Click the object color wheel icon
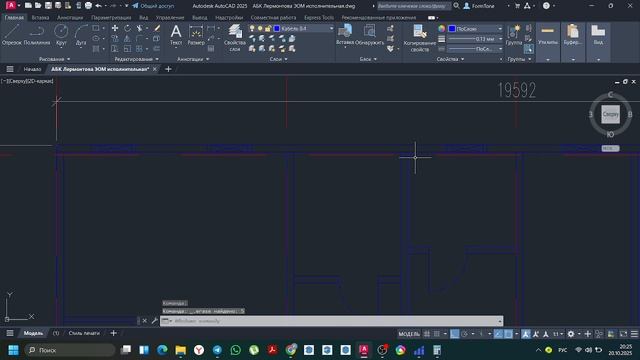Image resolution: width=640 pixels, height=360 pixels. [x=441, y=29]
